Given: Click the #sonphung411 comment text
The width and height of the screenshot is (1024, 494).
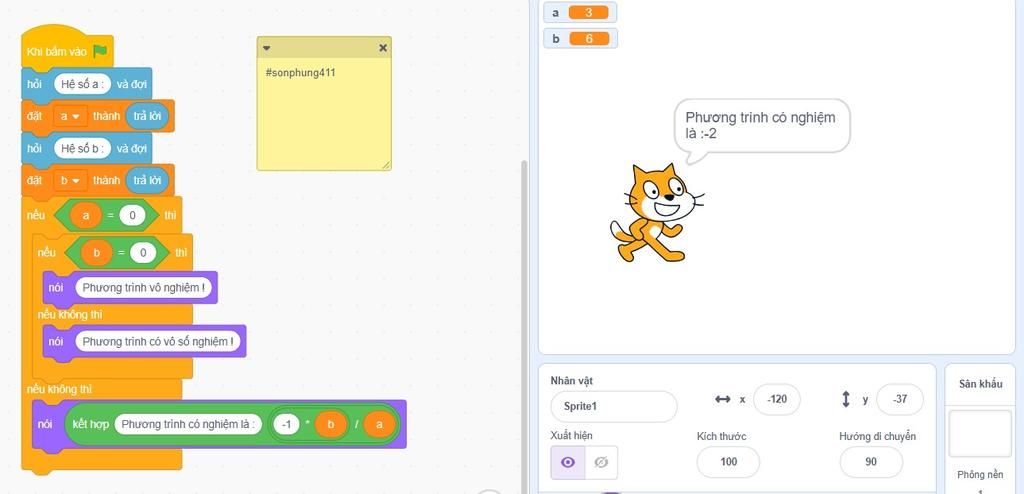Looking at the screenshot, I should 300,73.
